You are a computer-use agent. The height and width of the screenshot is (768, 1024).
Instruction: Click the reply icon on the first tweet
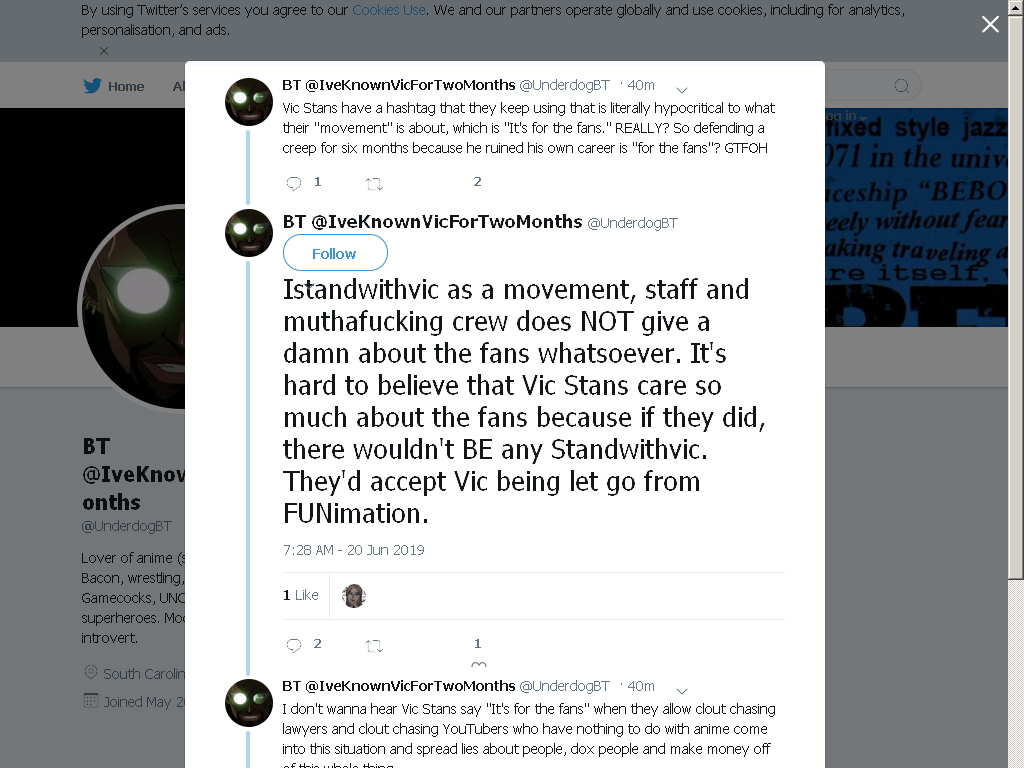coord(294,184)
